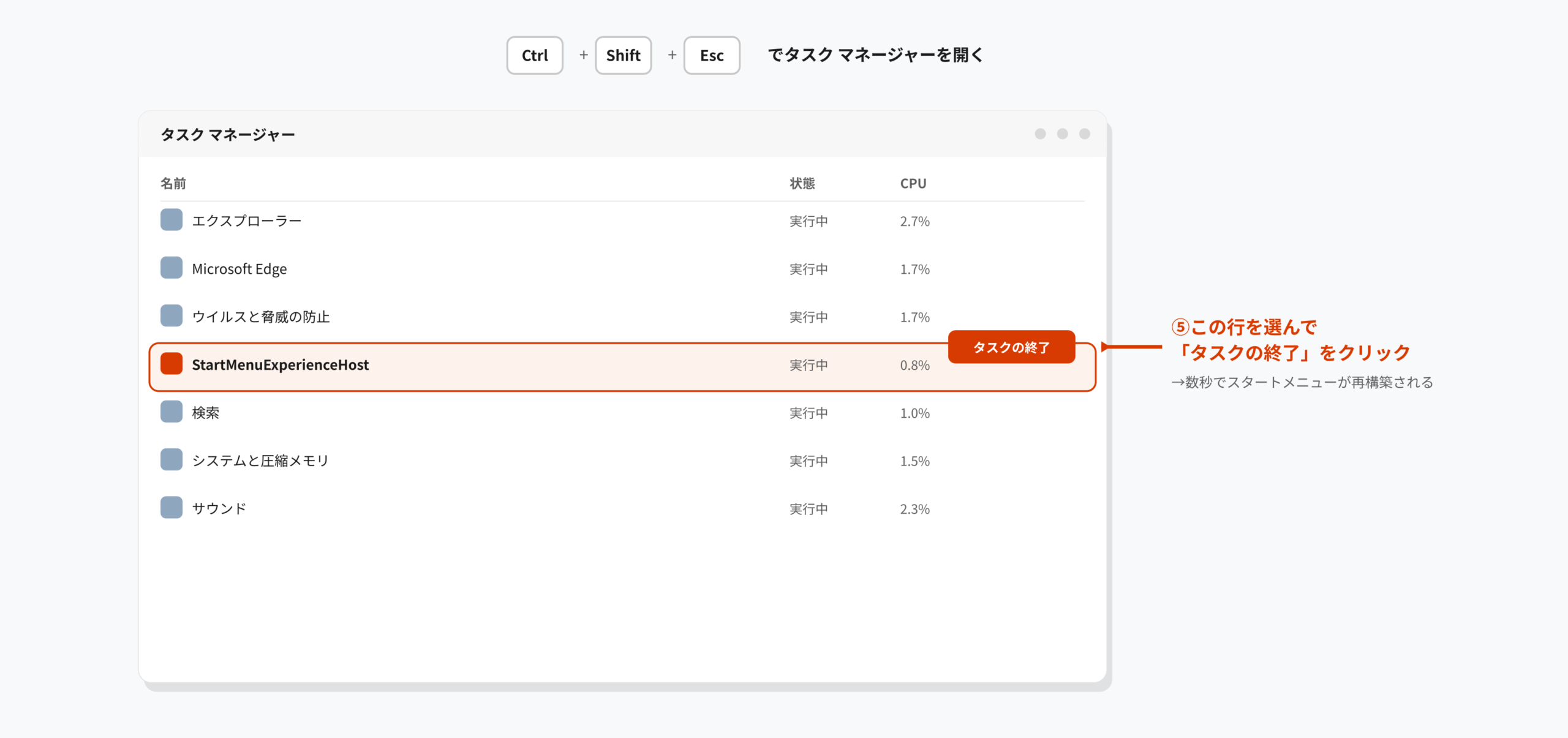Click the タスク マネージャー window title

click(x=228, y=134)
